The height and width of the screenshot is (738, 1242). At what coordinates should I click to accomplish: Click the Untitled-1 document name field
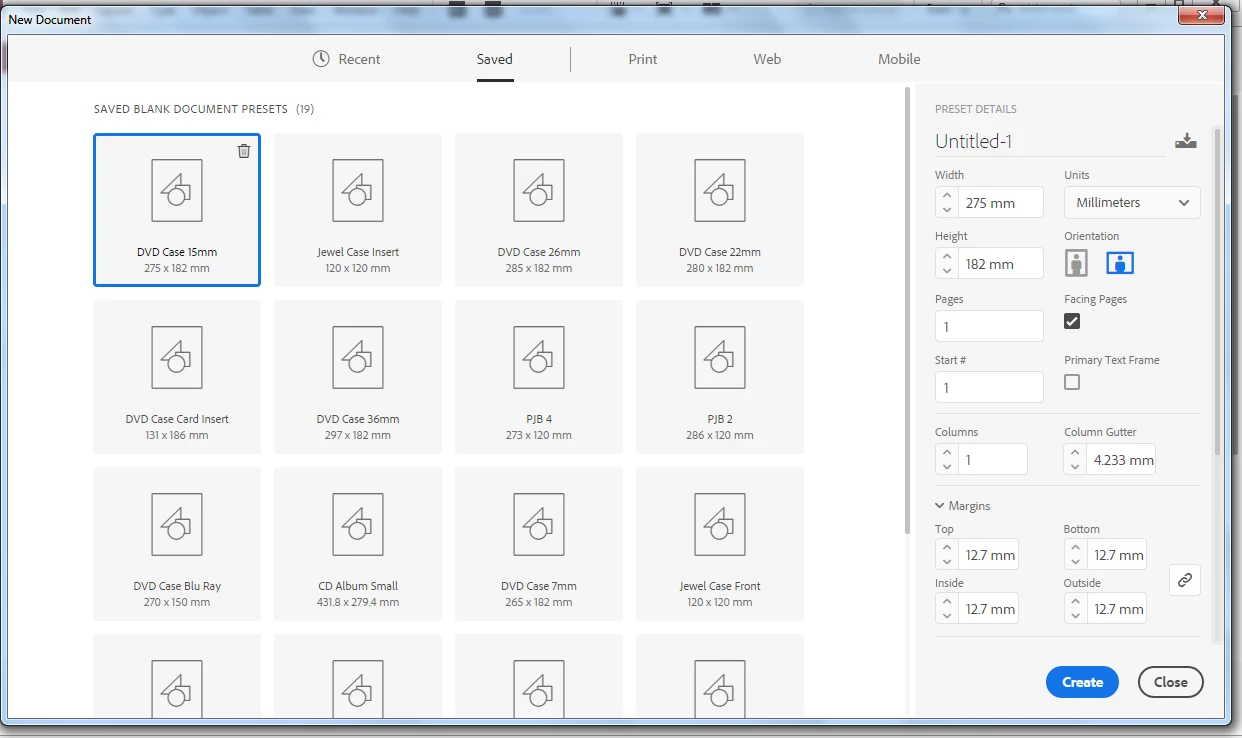pos(1050,141)
